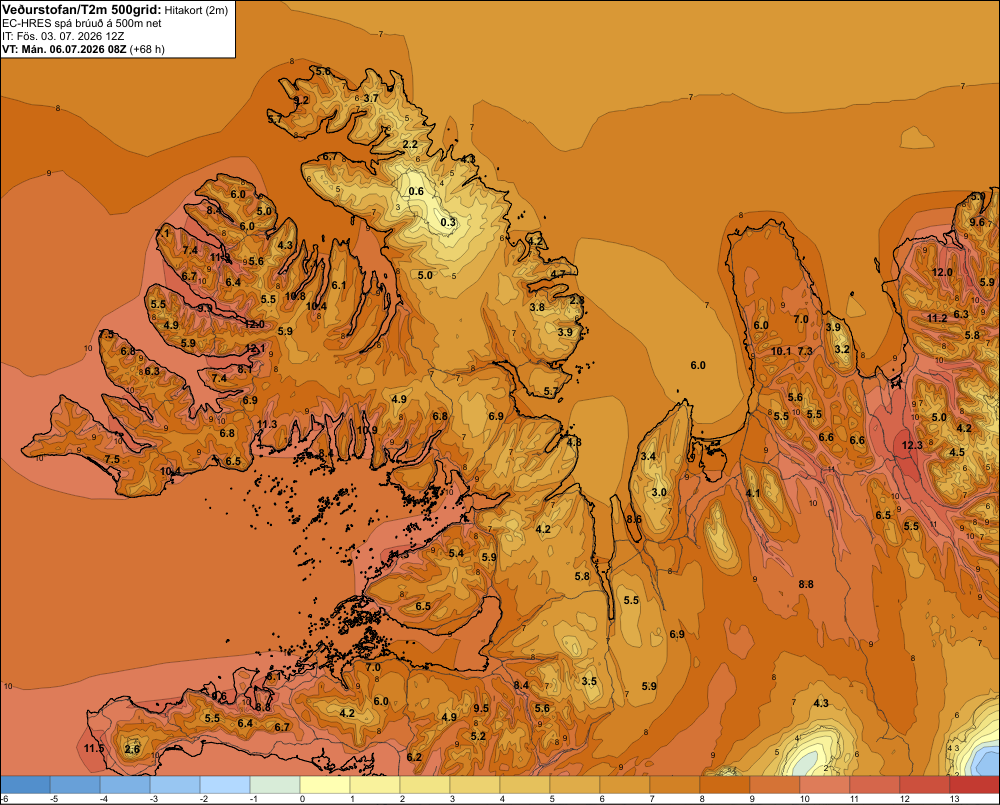Click the legend swatch between -1 and 0
This screenshot has height=805, width=1000.
pyautogui.click(x=275, y=784)
